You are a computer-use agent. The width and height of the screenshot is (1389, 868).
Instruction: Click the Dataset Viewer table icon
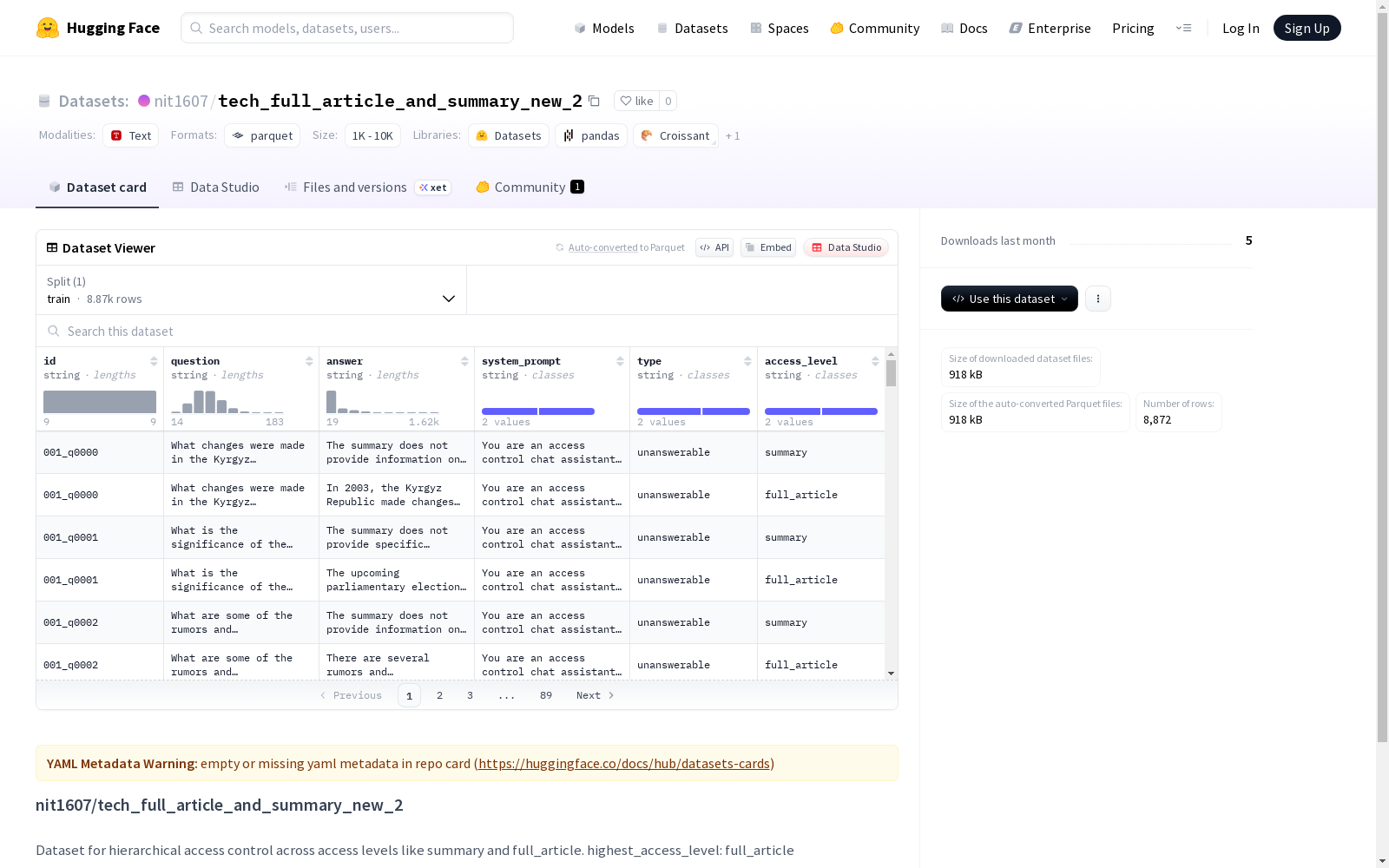click(x=52, y=247)
